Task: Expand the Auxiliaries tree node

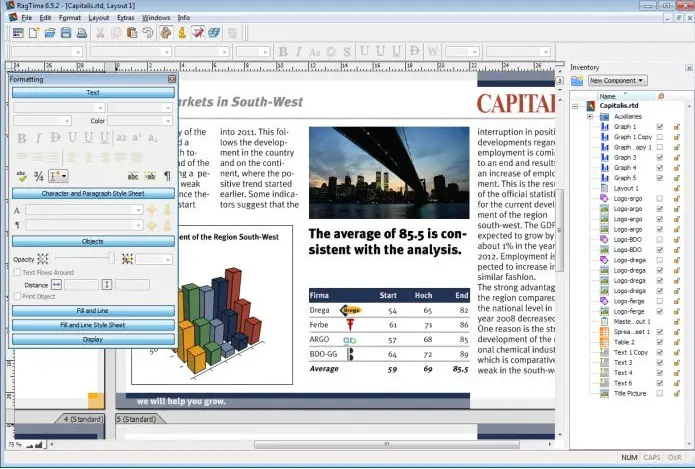Action: (590, 117)
